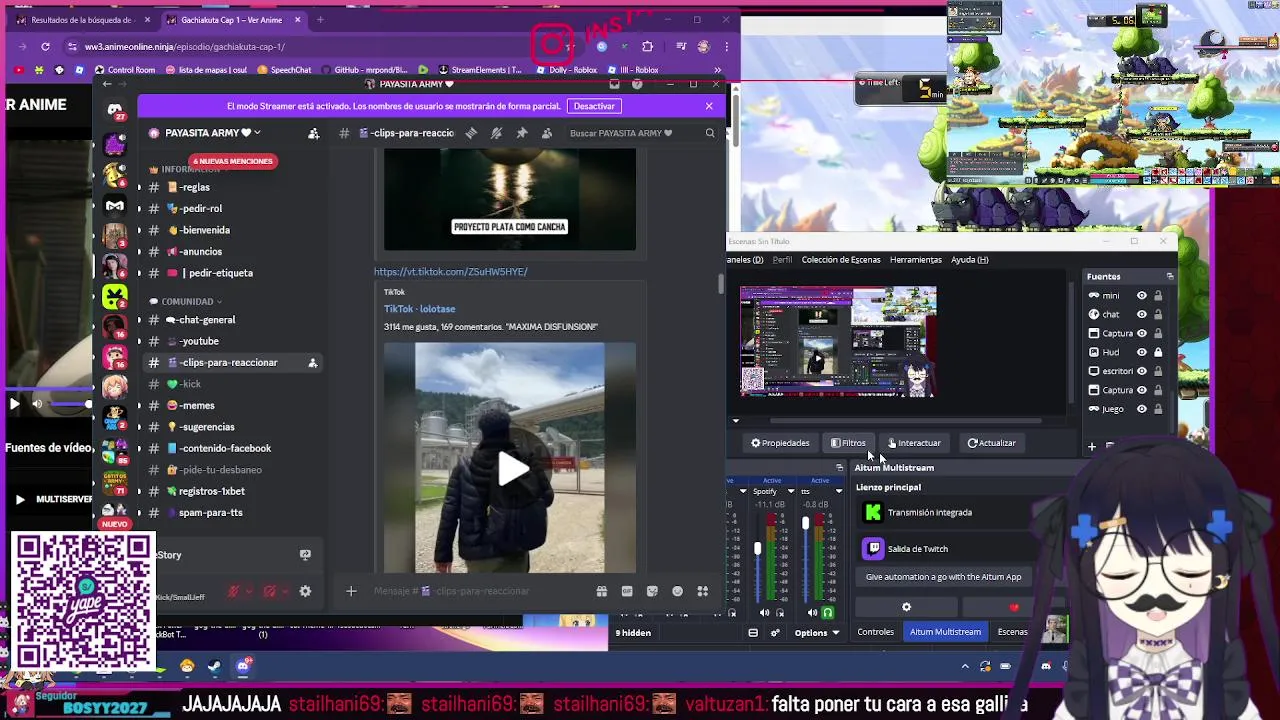Open Colección de Escenas menu in OBS
Image resolution: width=1280 pixels, height=720 pixels.
[841, 260]
